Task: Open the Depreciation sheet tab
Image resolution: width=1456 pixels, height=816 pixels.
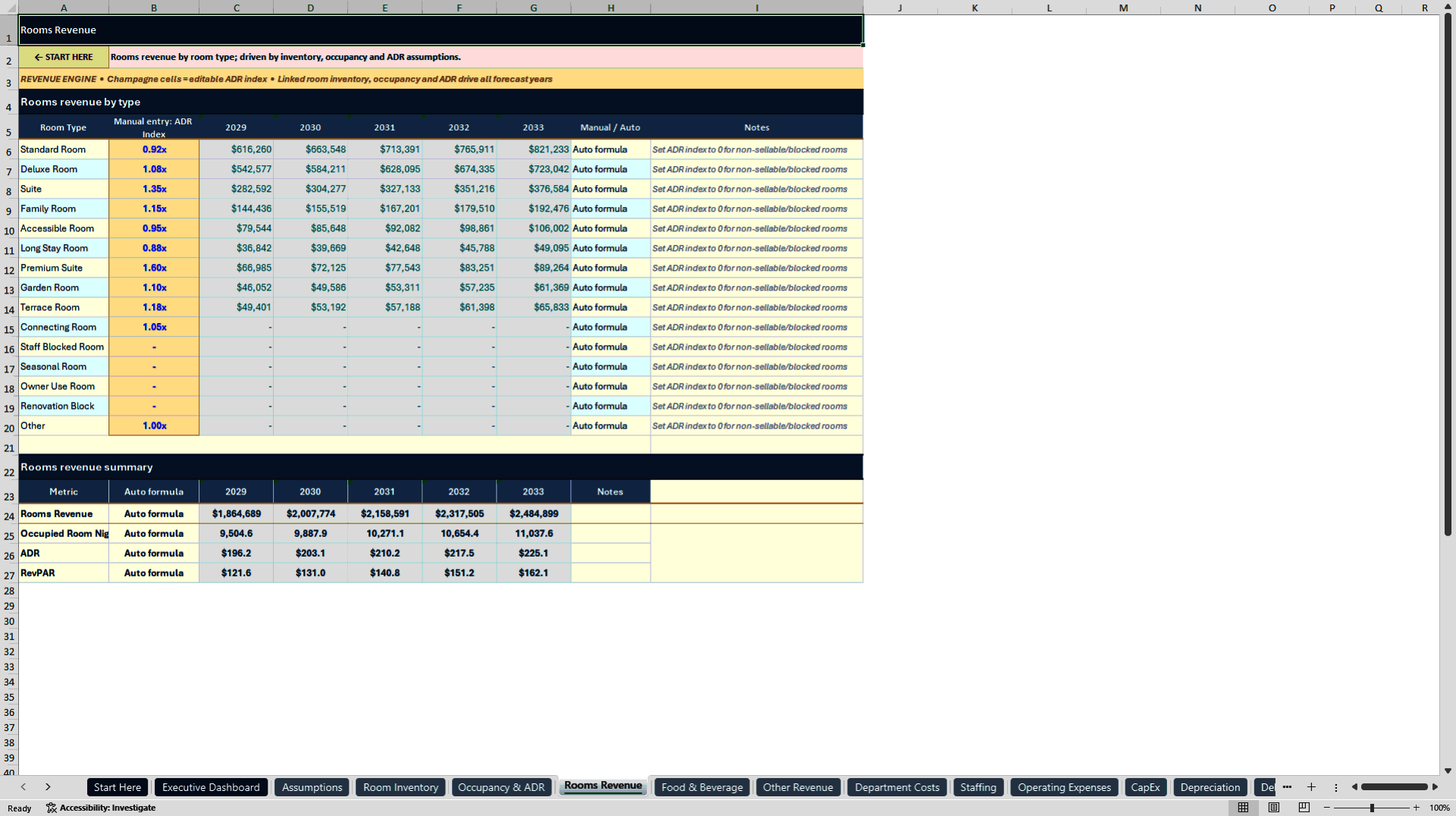Action: (x=1210, y=787)
